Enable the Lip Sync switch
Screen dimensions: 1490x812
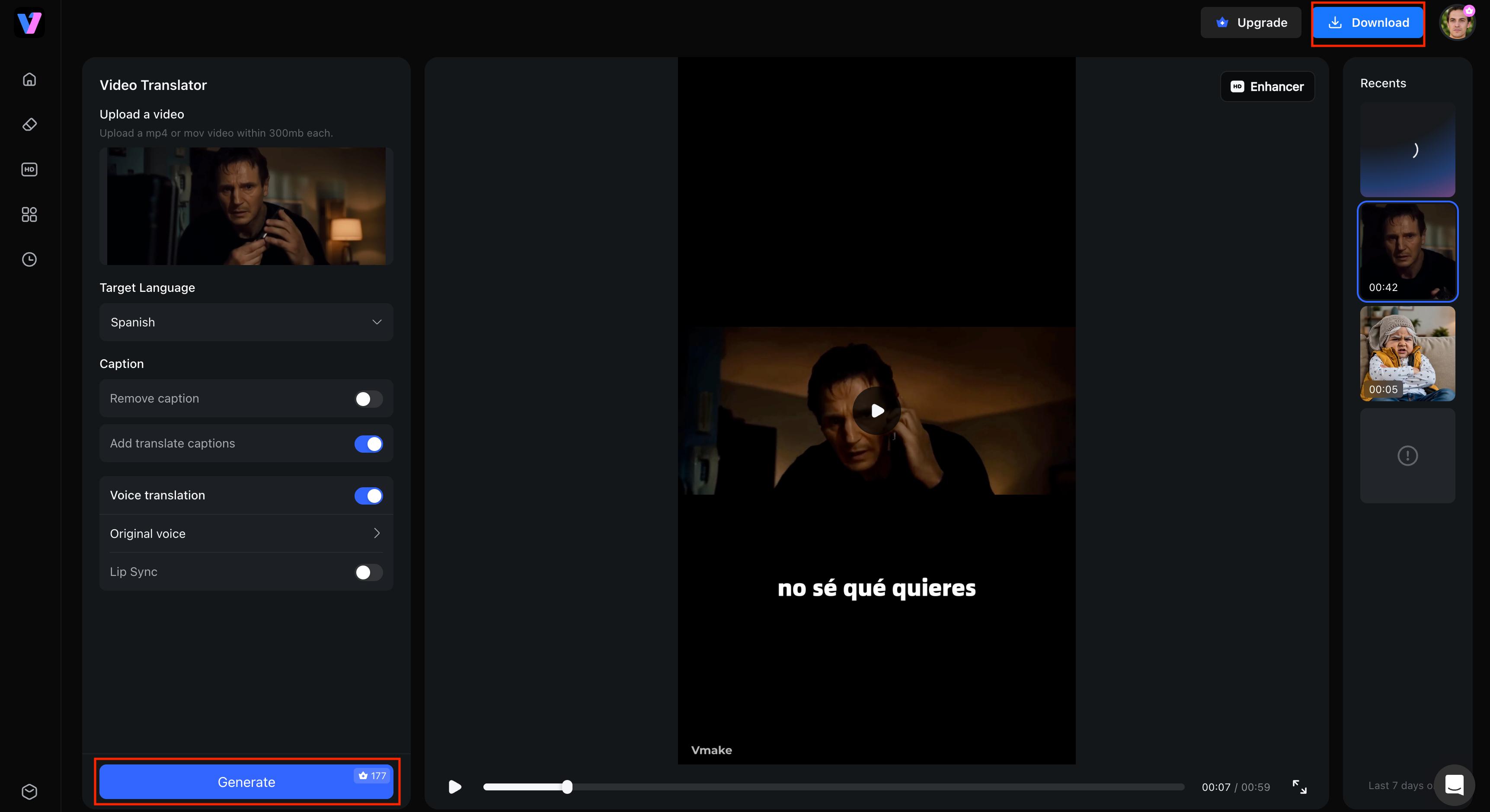click(368, 572)
